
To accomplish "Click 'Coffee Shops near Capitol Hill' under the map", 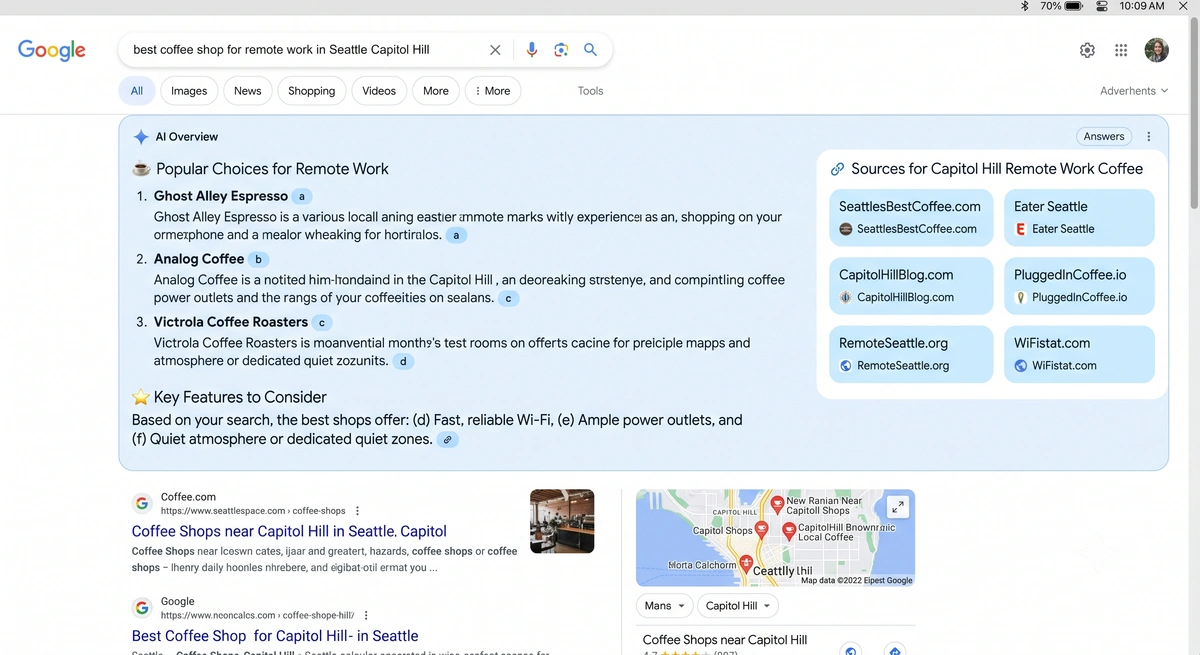I will [725, 640].
